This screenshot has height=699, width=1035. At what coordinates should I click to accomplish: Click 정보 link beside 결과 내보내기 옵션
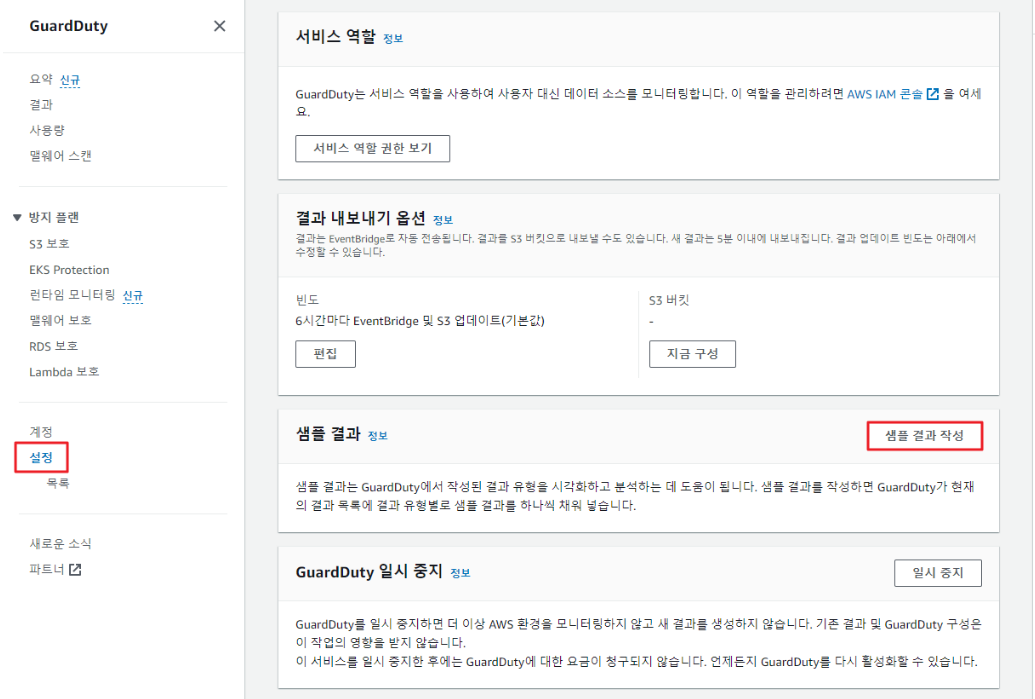(442, 220)
